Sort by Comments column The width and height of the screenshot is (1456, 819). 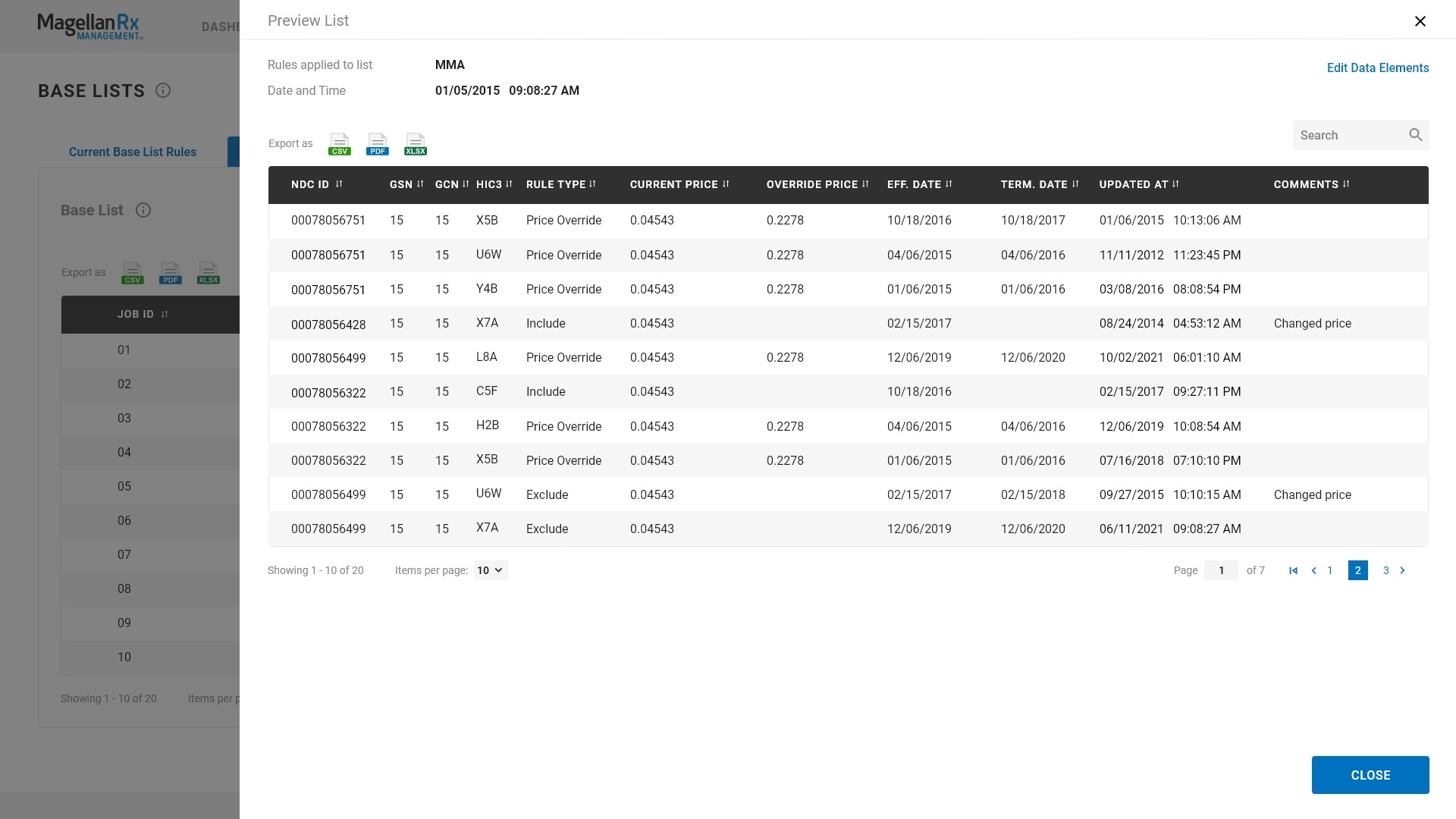tap(1346, 184)
